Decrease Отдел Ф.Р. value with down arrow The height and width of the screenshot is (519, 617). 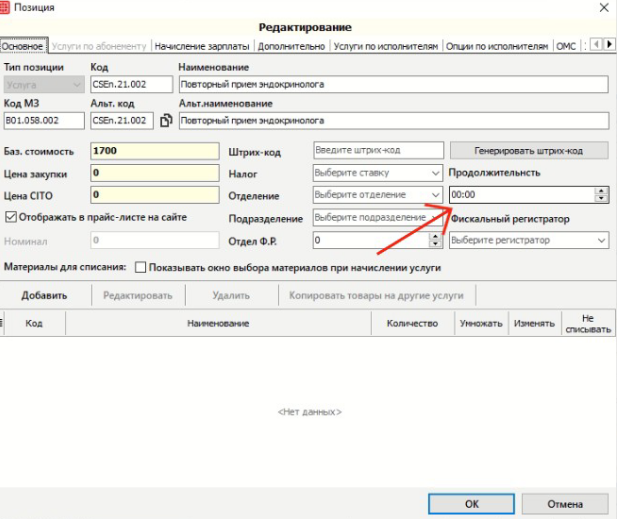click(x=435, y=244)
